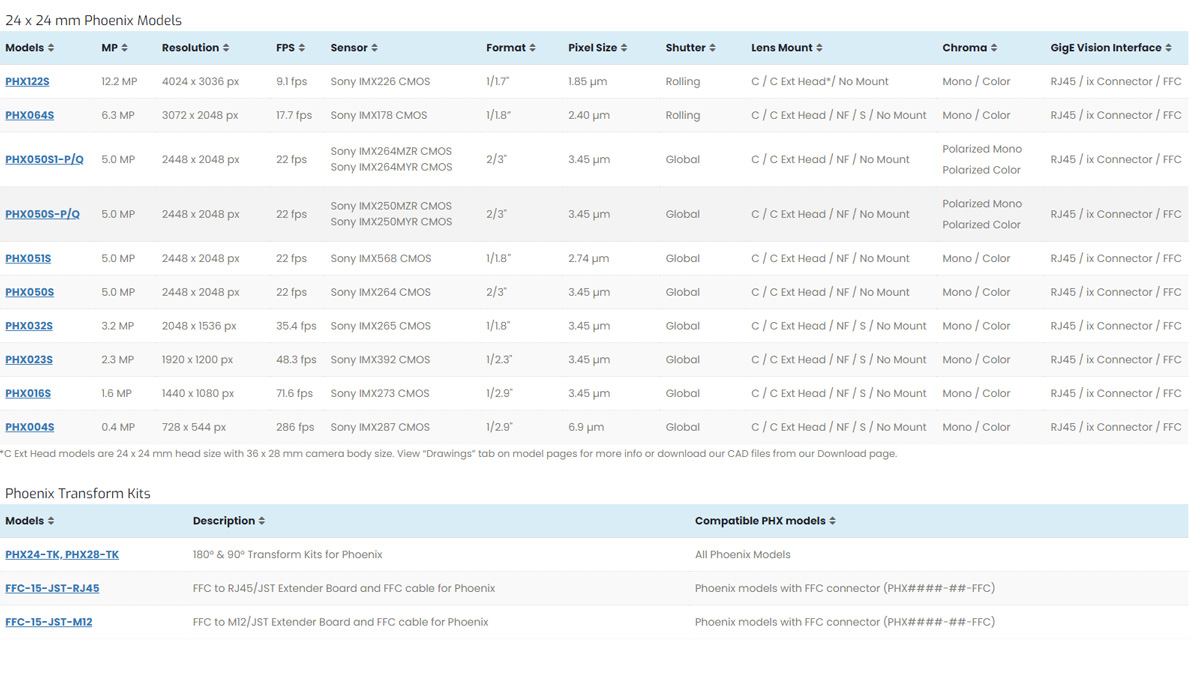Open the PHX032S model page
The image size is (1200, 689).
tap(29, 326)
